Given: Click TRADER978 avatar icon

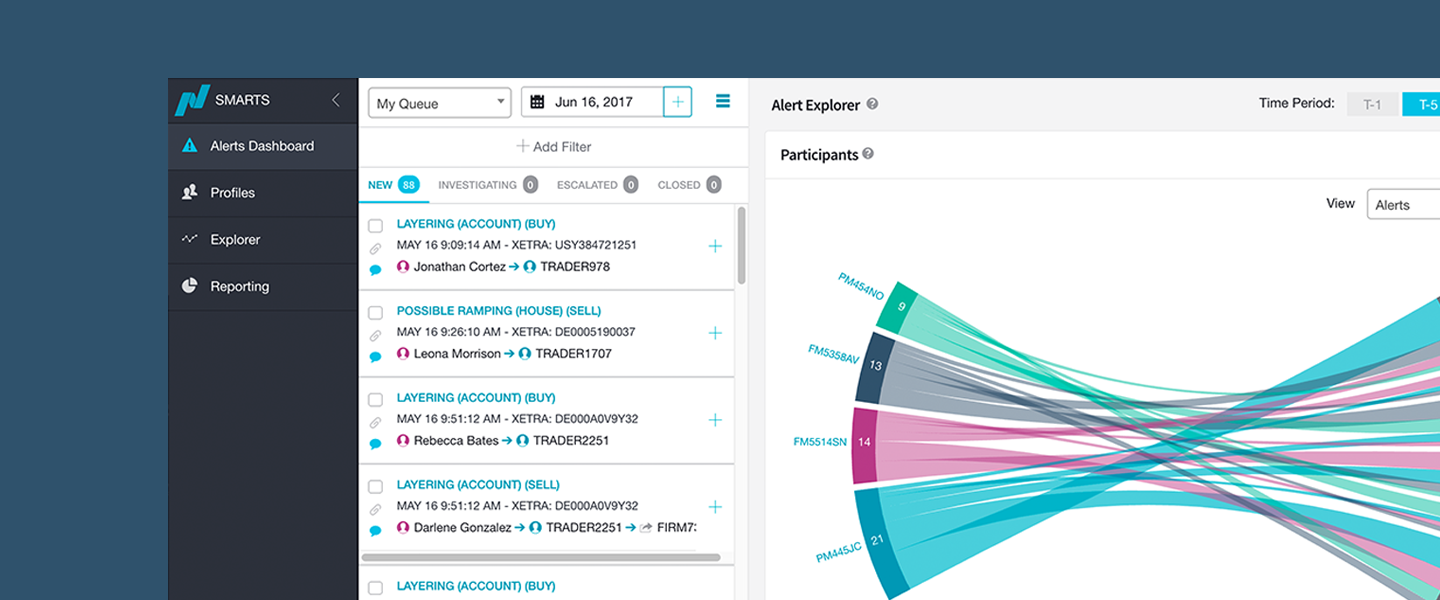Looking at the screenshot, I should coord(530,267).
